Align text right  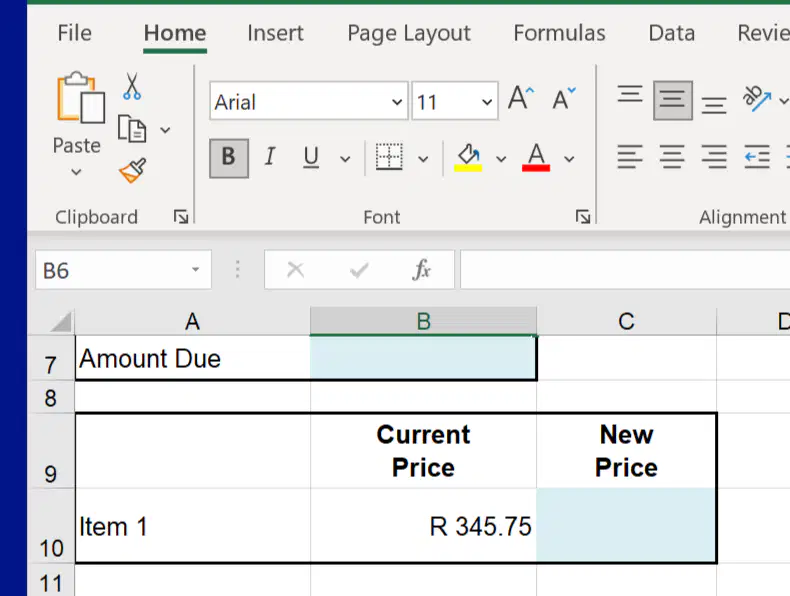click(x=714, y=157)
